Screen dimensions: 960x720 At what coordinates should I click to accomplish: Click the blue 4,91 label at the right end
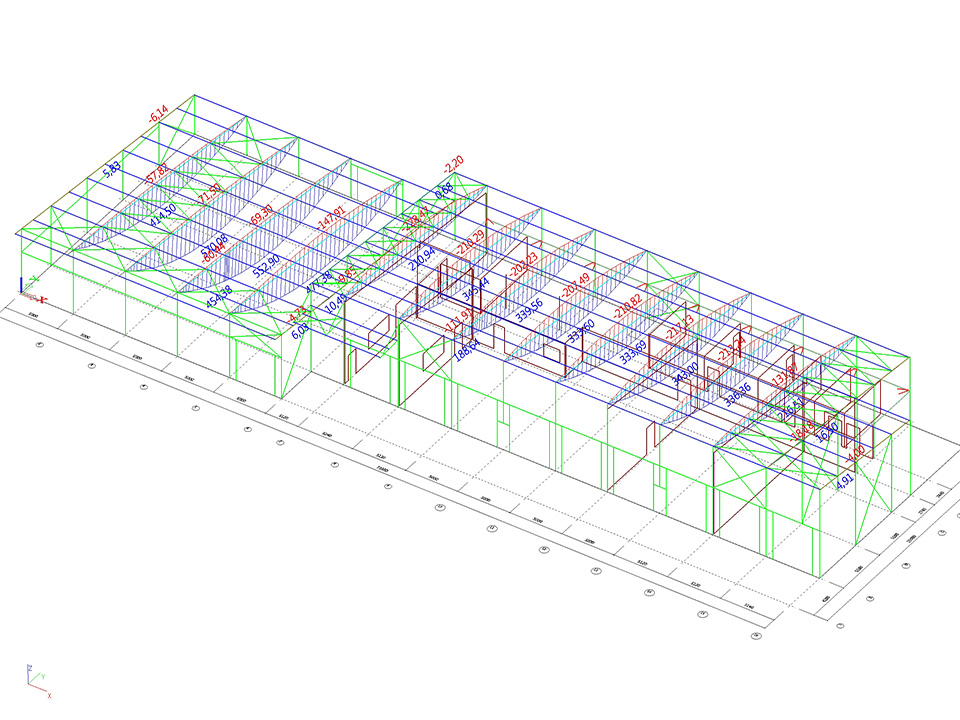(844, 480)
